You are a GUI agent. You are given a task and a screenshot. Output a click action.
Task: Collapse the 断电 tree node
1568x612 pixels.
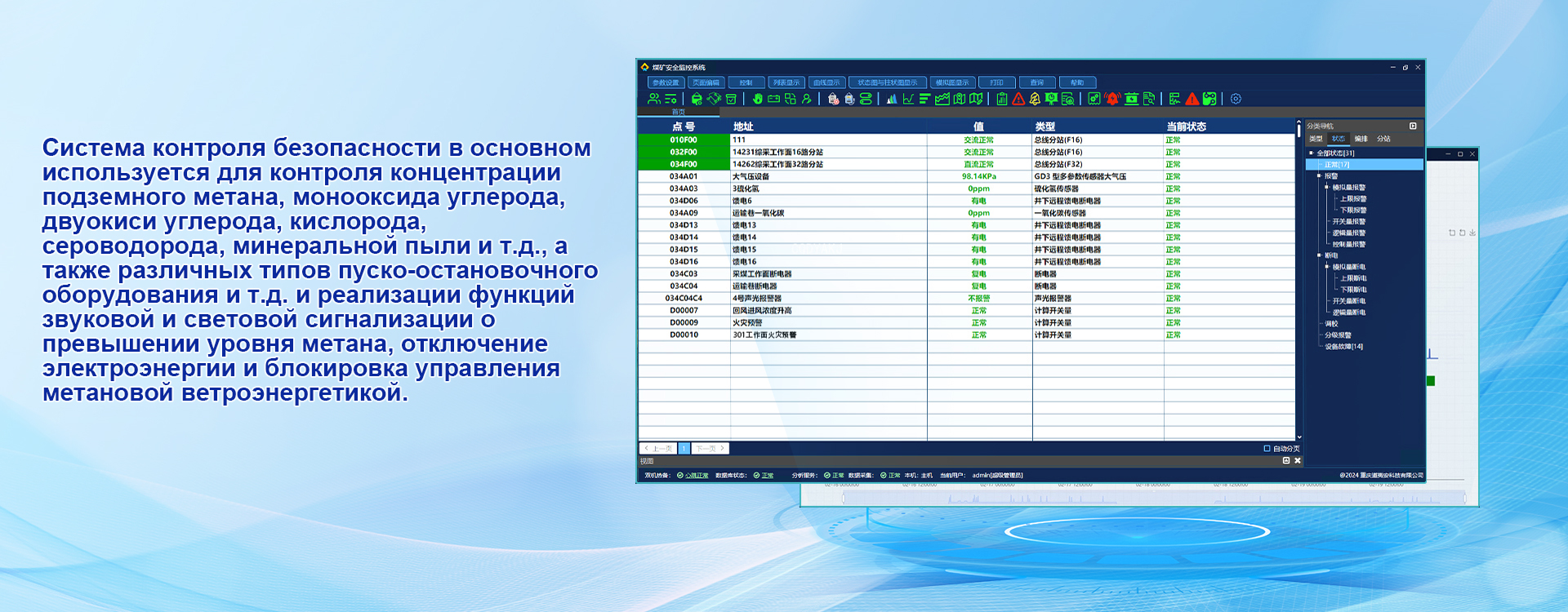pos(1319,255)
